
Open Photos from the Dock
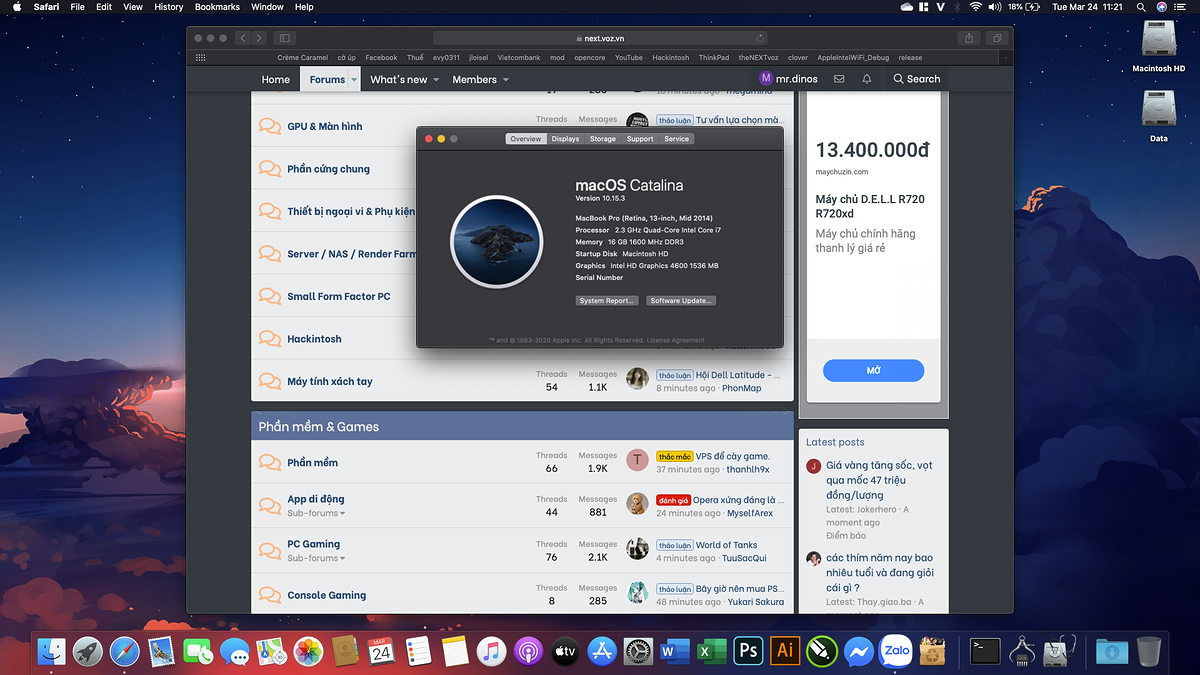pos(308,651)
